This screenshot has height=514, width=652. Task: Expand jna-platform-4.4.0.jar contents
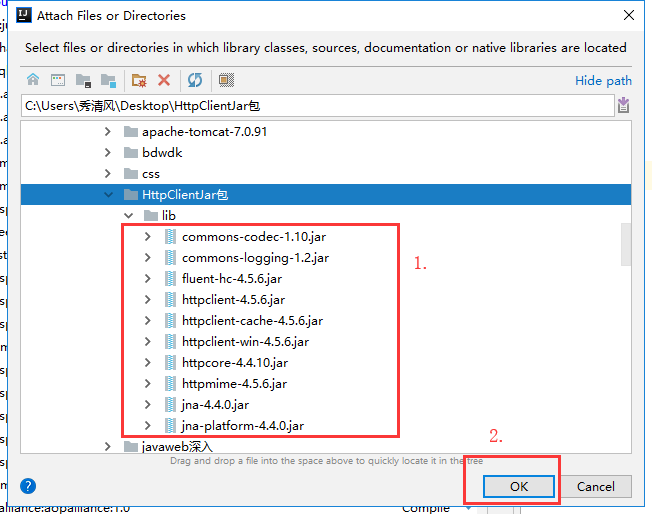148,425
